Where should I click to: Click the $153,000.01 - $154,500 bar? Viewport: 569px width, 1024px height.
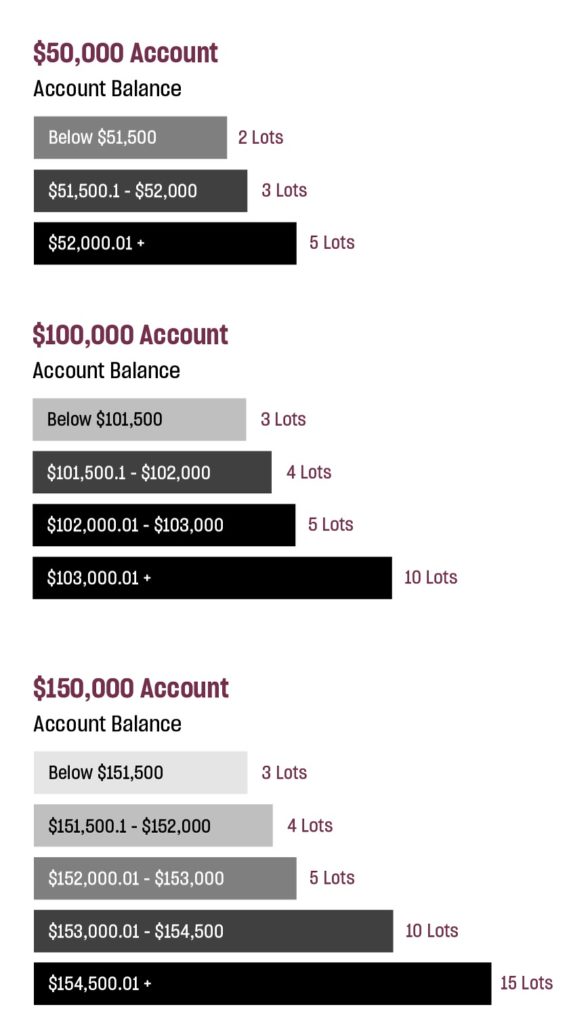point(214,931)
